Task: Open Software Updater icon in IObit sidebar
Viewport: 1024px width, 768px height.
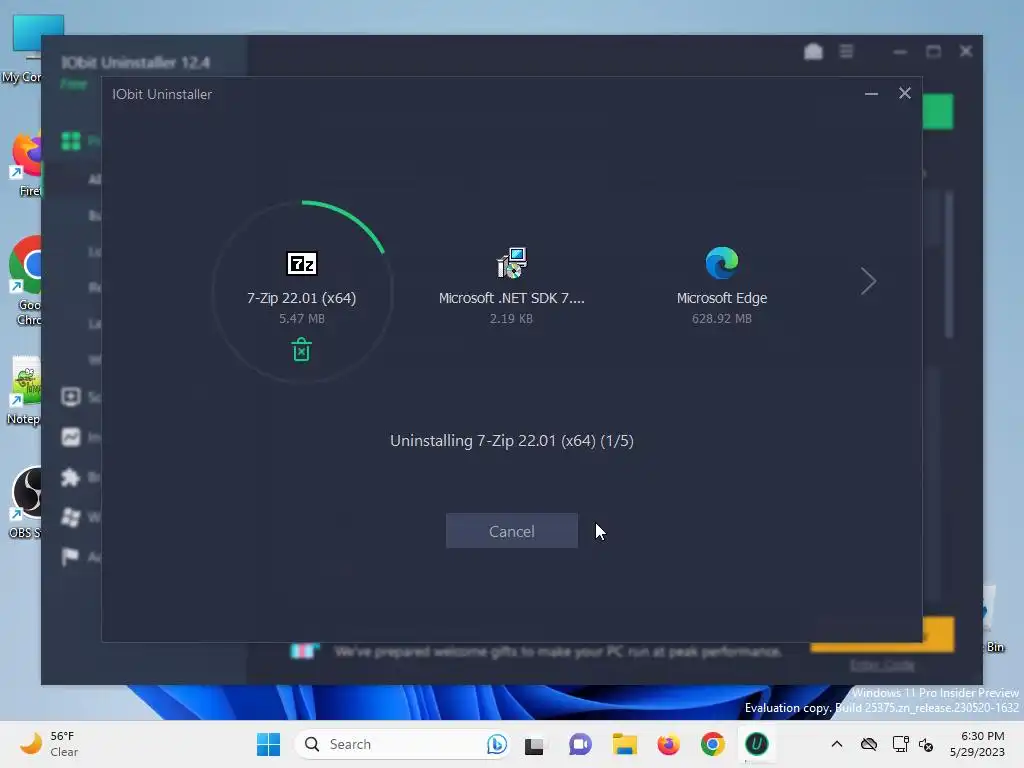Action: pos(71,397)
